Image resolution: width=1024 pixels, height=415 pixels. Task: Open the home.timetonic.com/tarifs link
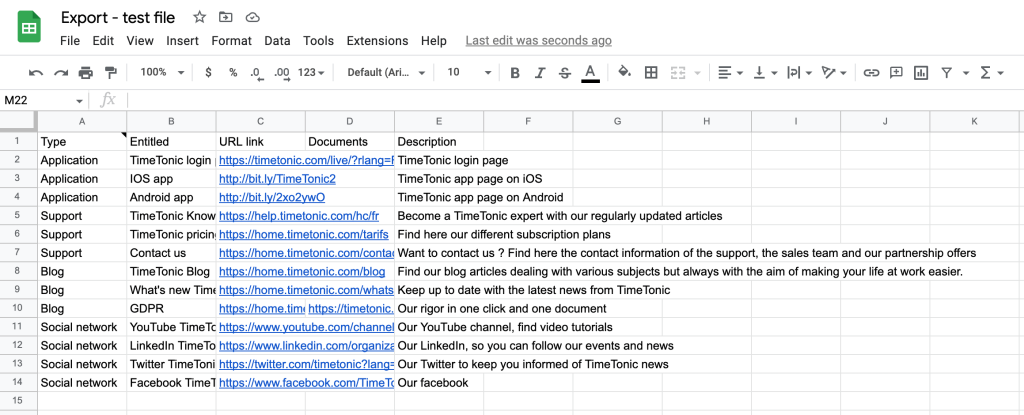(x=304, y=235)
